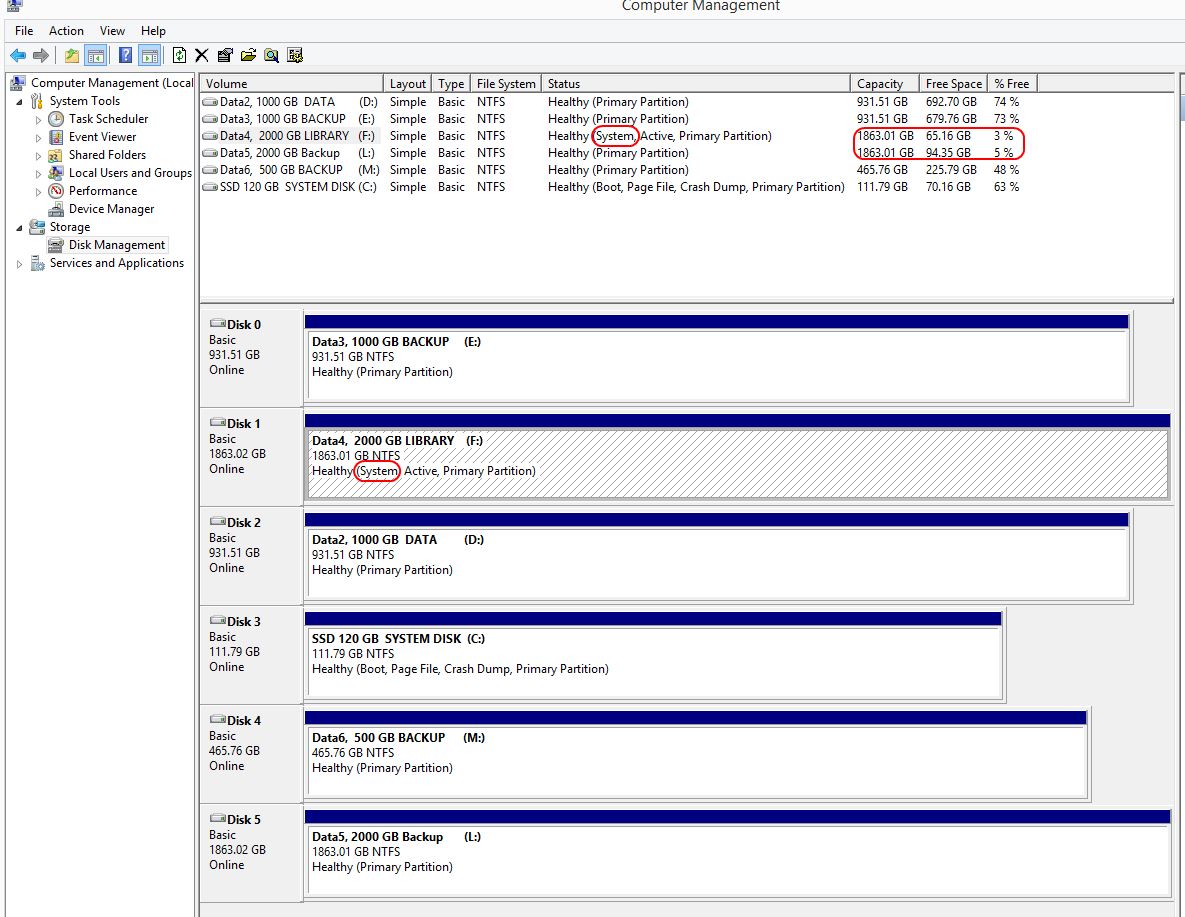Select Data6 (M:) partition on Disk 4

(696, 757)
